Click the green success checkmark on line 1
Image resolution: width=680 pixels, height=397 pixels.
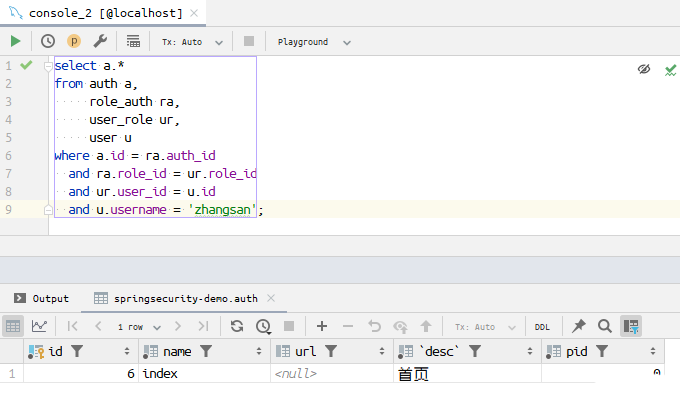tap(26, 65)
